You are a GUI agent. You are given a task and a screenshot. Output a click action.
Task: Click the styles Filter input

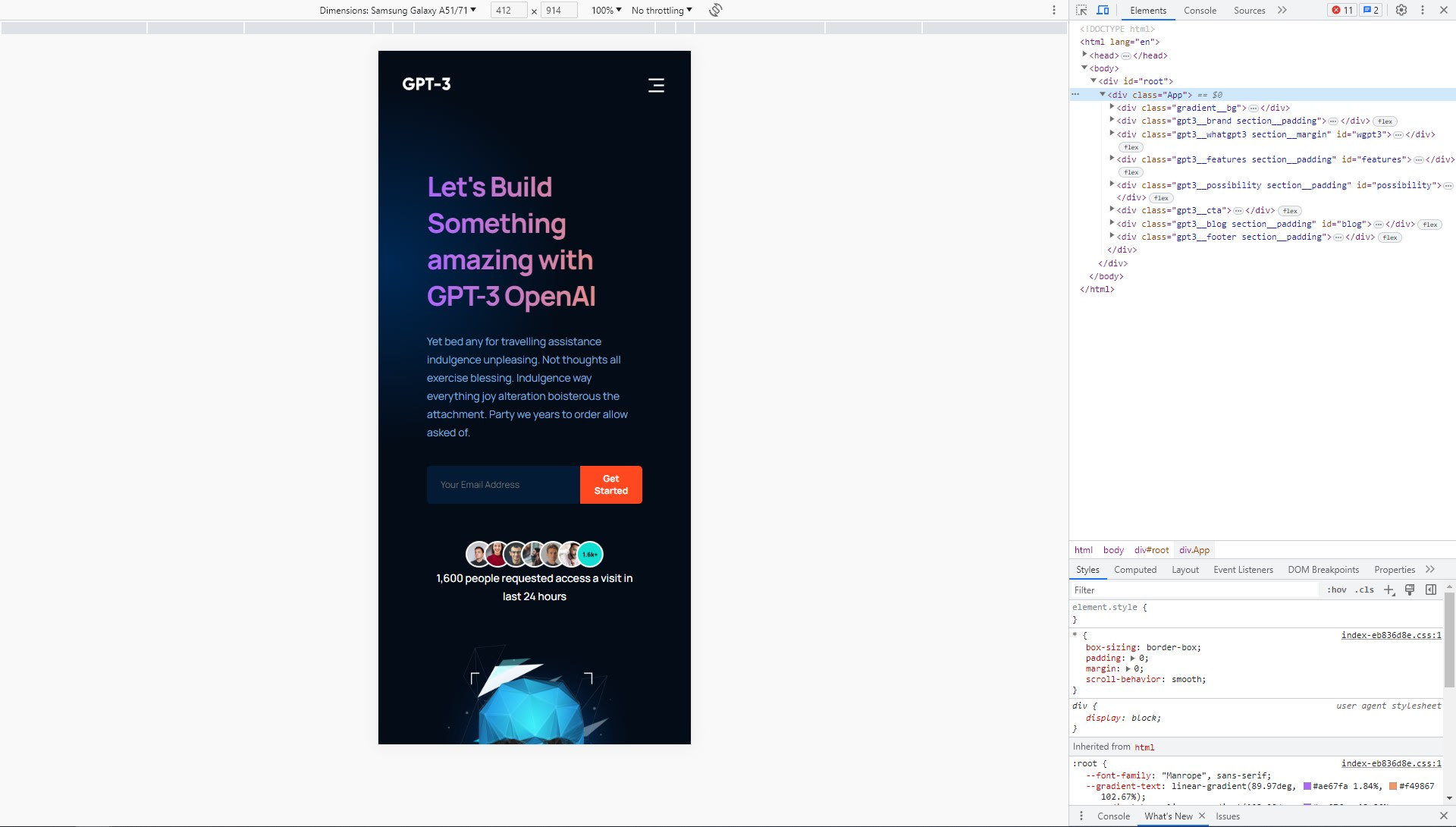coord(1194,590)
